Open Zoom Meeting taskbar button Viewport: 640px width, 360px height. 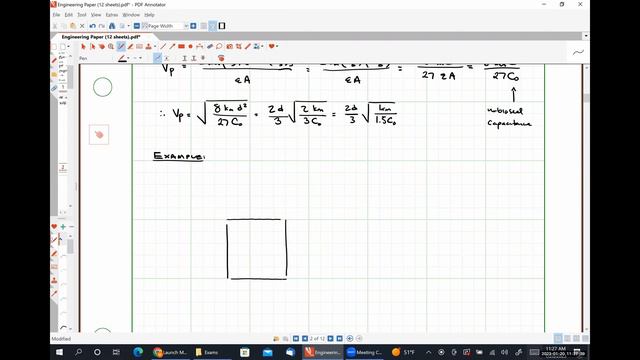(364, 352)
